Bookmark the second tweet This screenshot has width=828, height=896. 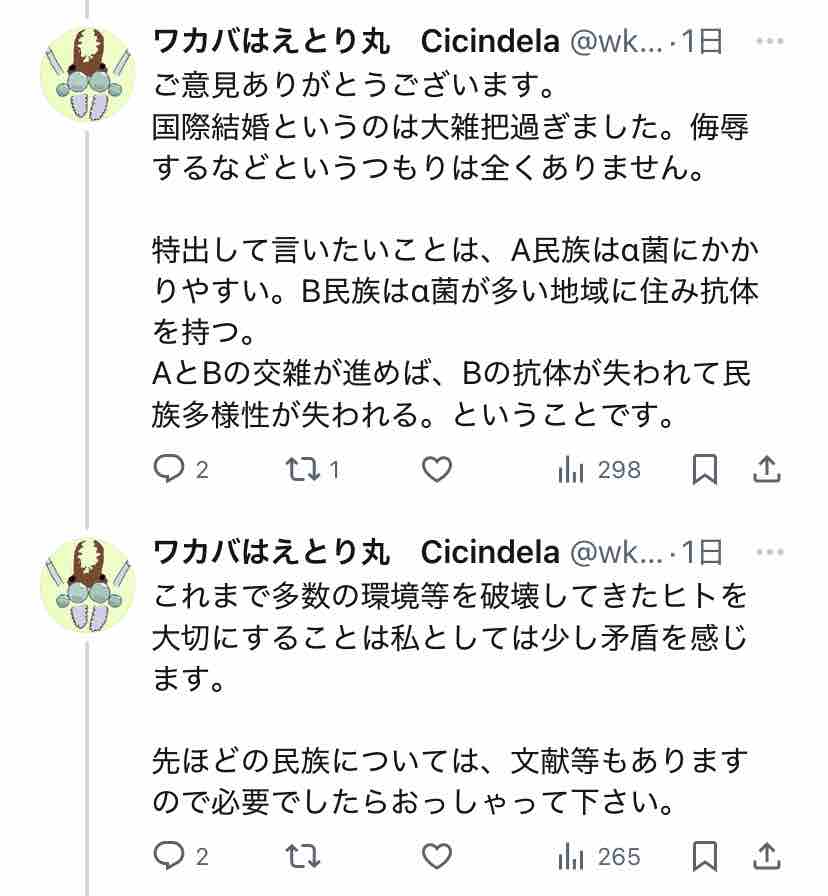[x=705, y=856]
